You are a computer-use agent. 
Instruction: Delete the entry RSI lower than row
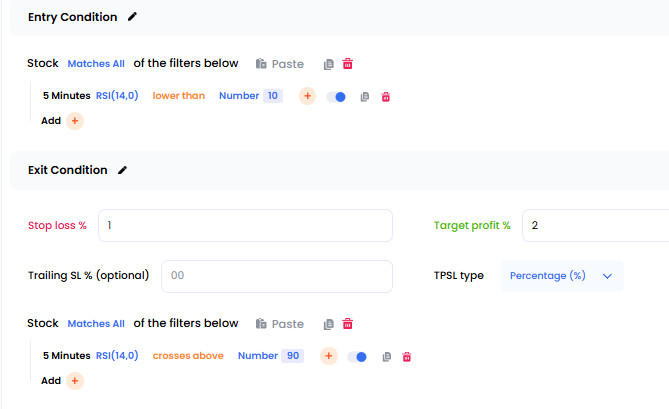pos(386,97)
